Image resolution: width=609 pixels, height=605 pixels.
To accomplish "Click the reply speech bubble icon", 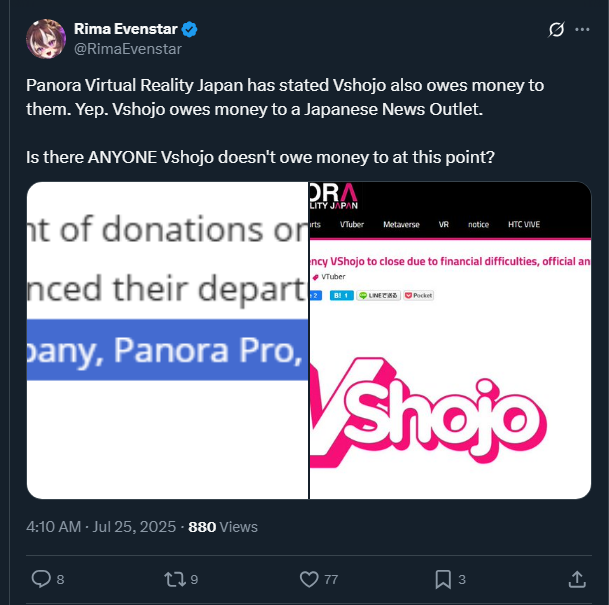I will click(x=41, y=579).
